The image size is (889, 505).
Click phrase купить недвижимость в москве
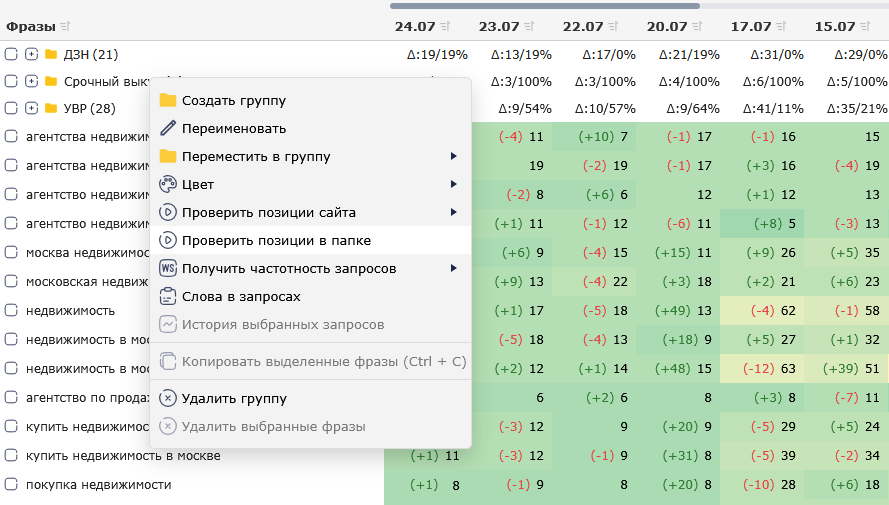click(123, 456)
